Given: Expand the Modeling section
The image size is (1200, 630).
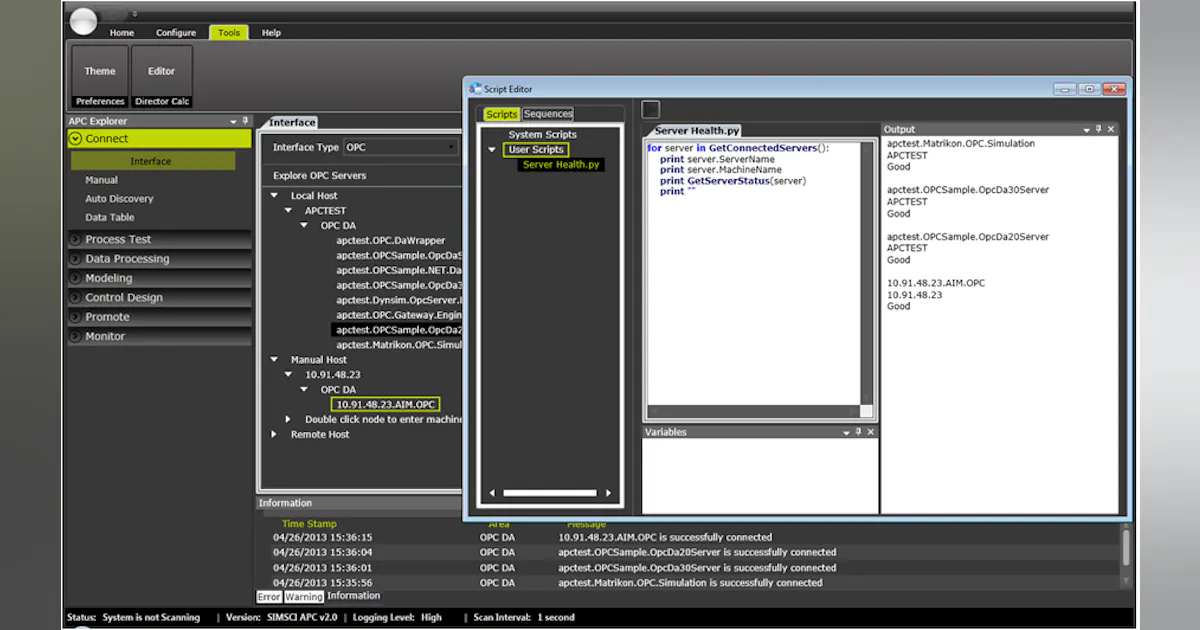Looking at the screenshot, I should (159, 278).
